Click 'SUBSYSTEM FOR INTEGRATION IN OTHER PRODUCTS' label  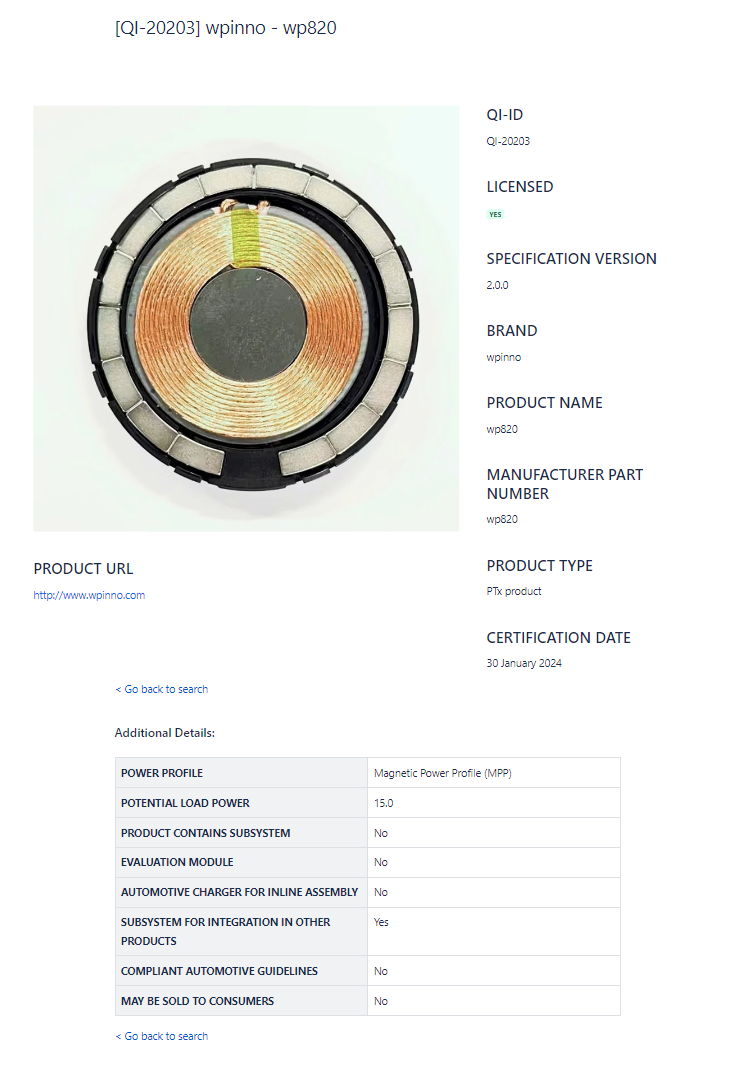coord(225,931)
